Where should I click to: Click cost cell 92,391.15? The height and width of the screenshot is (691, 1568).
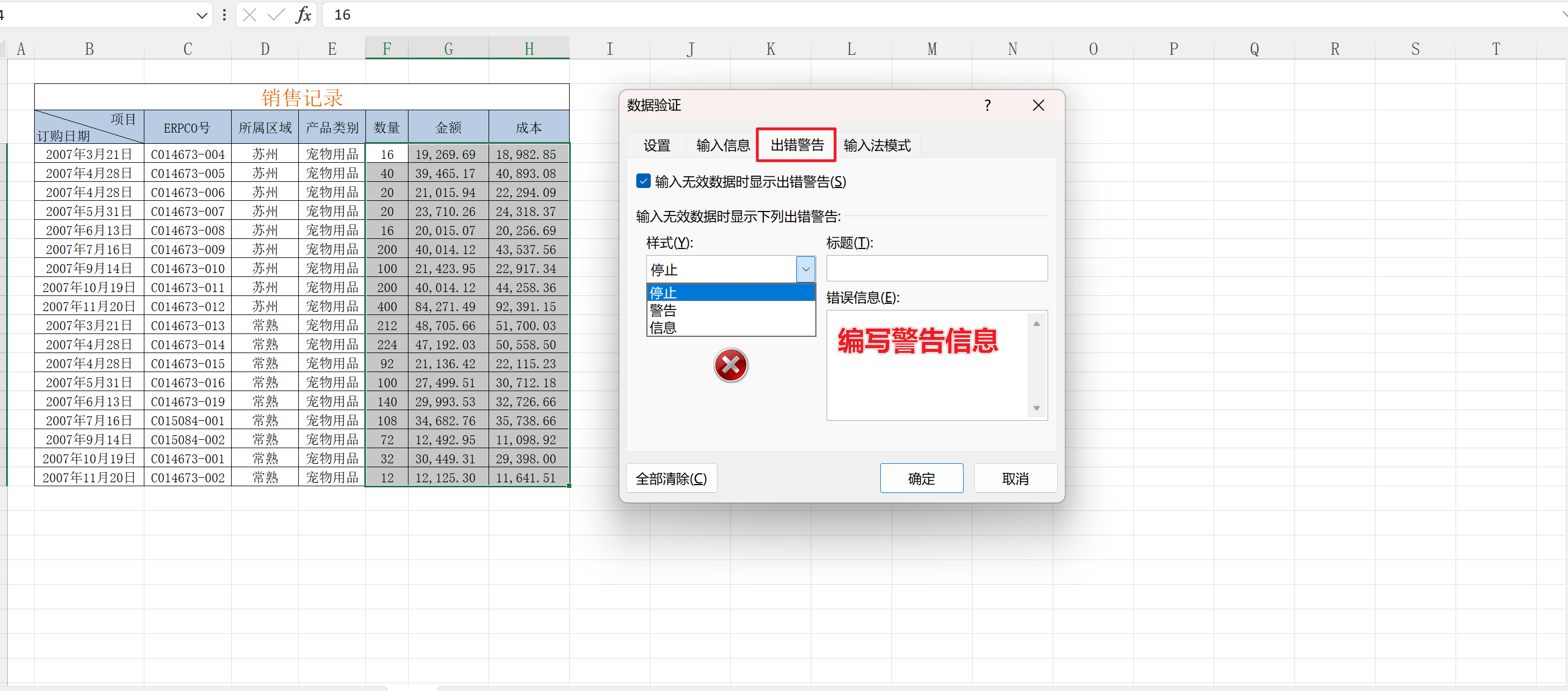pyautogui.click(x=529, y=306)
